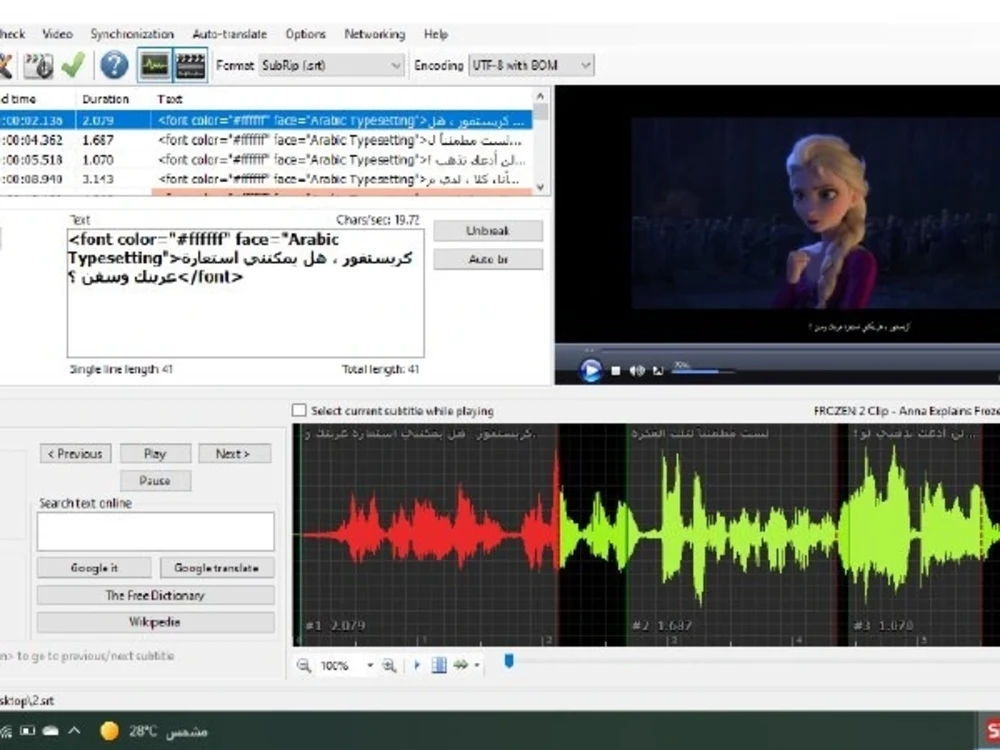Click the green double arrow waveform icon

point(460,665)
